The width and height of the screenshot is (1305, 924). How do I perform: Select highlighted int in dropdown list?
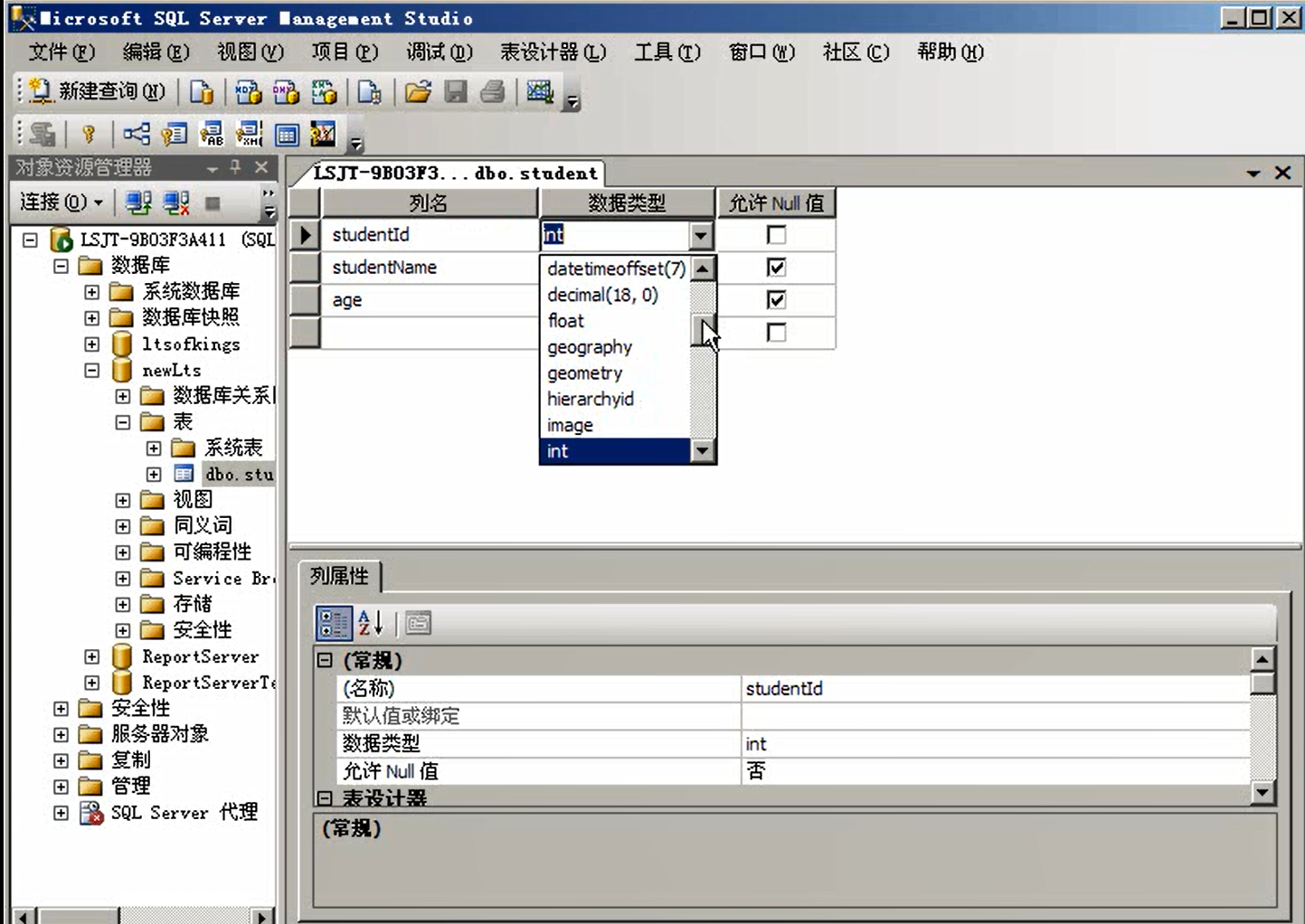615,451
